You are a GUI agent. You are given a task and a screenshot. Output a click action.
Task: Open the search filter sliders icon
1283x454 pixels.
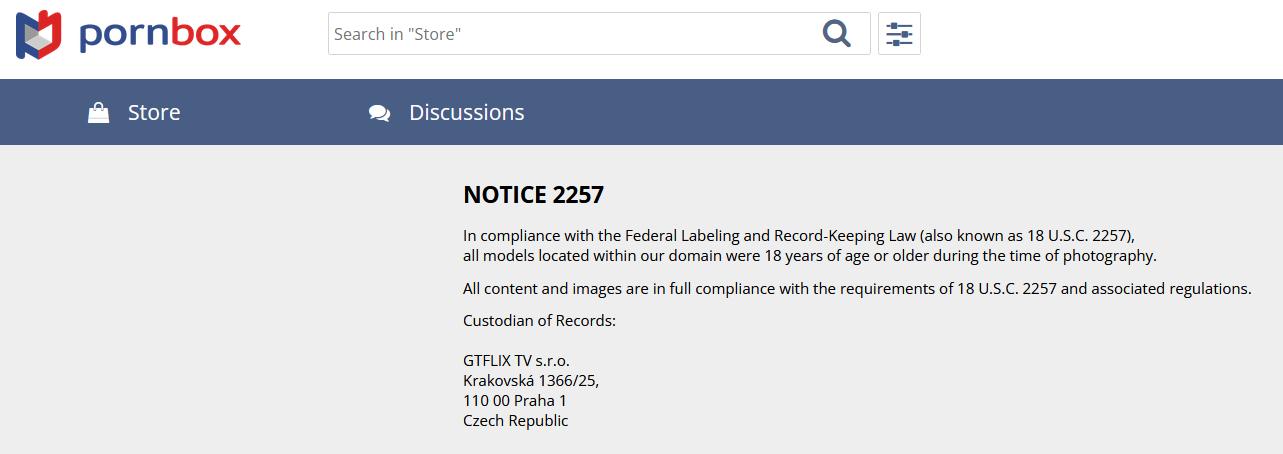click(899, 34)
